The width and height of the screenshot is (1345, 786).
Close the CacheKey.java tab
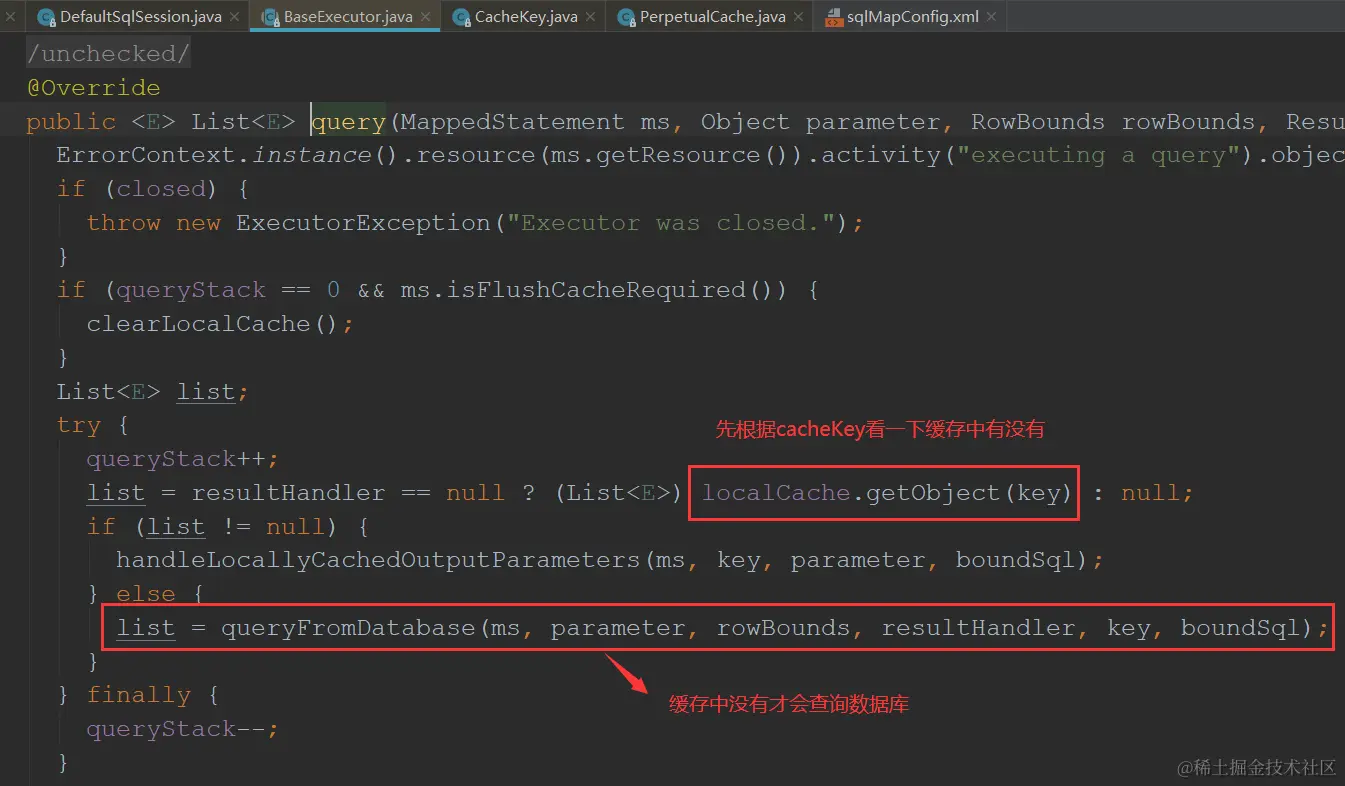click(x=591, y=17)
